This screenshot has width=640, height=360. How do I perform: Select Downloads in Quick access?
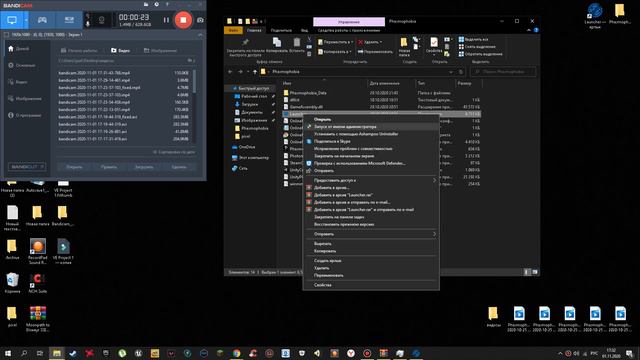(x=250, y=104)
